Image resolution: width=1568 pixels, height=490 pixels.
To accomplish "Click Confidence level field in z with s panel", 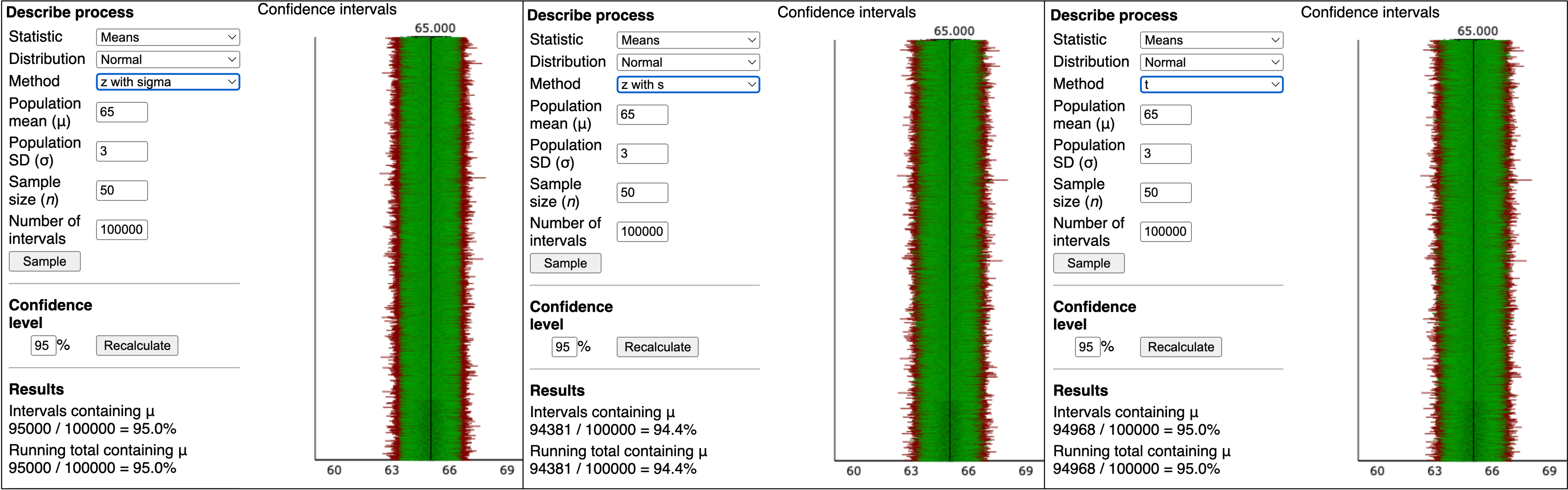I will [x=564, y=347].
